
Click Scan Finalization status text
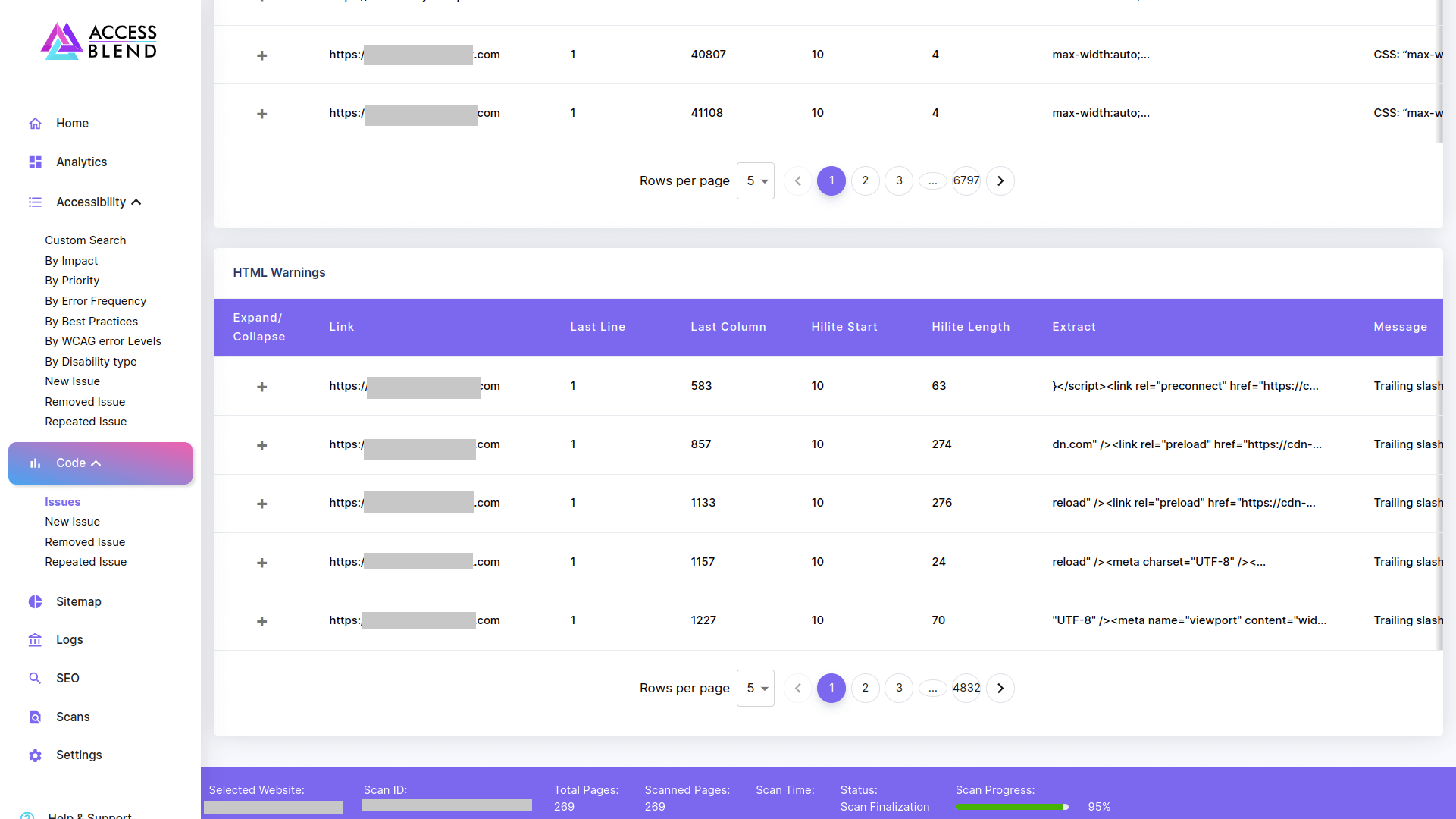[x=885, y=807]
